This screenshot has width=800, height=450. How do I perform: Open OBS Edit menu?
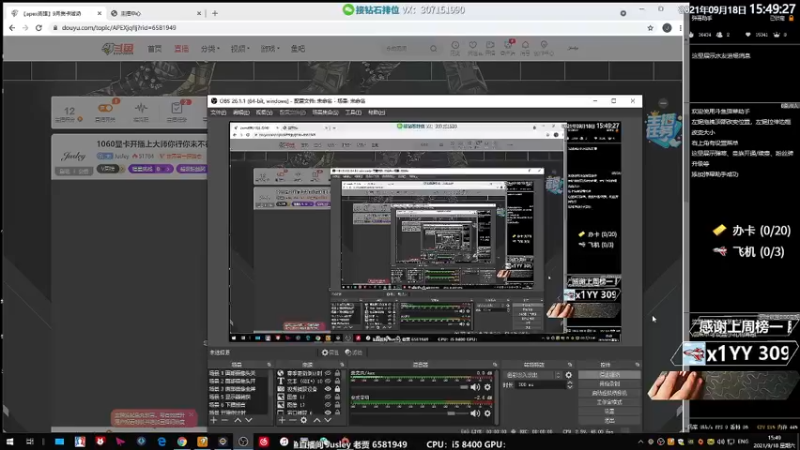pyautogui.click(x=241, y=112)
